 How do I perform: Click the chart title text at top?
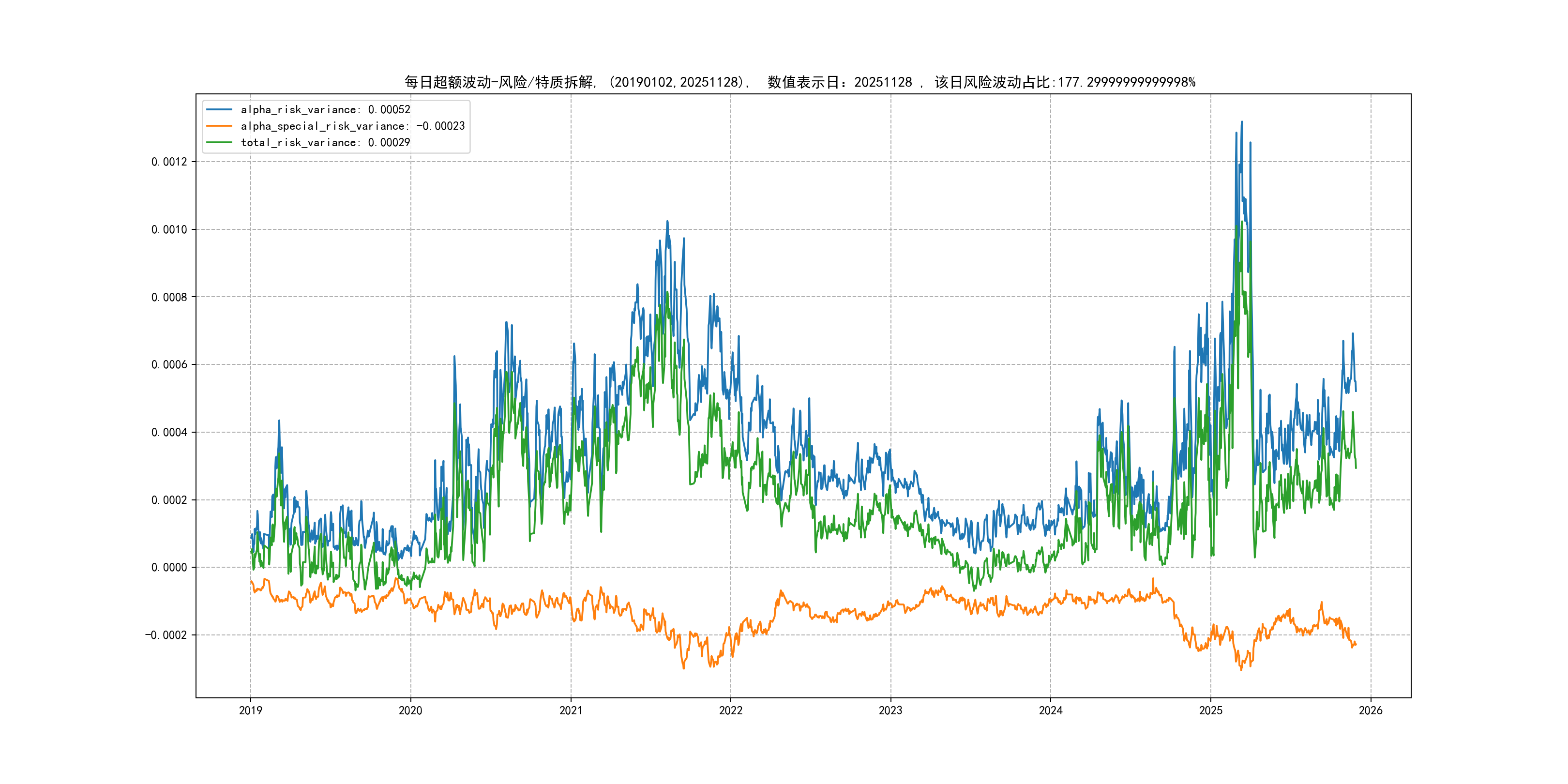(x=800, y=82)
